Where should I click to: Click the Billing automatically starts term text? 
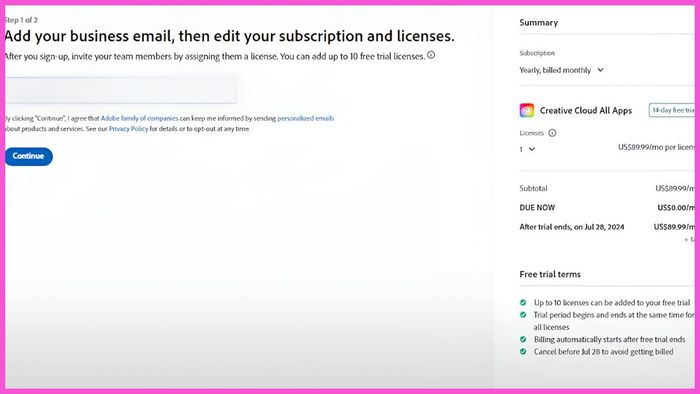pos(609,339)
